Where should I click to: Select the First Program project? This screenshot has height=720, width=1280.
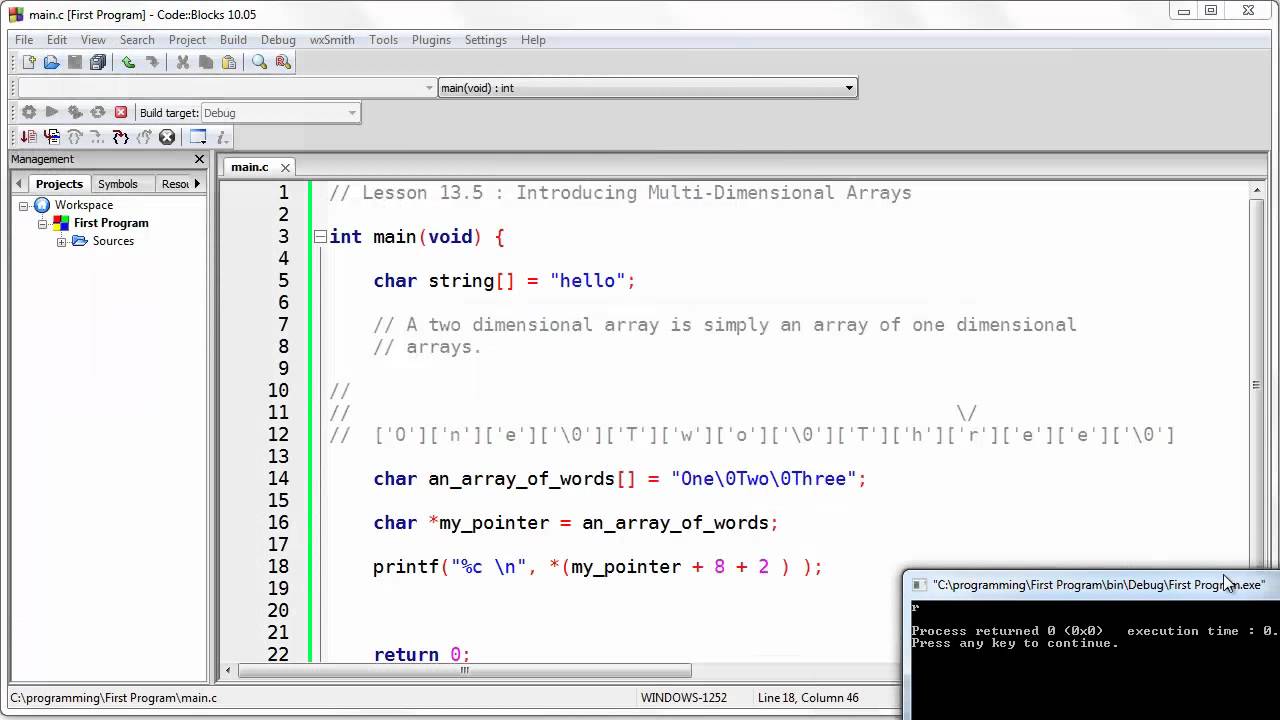[x=111, y=223]
